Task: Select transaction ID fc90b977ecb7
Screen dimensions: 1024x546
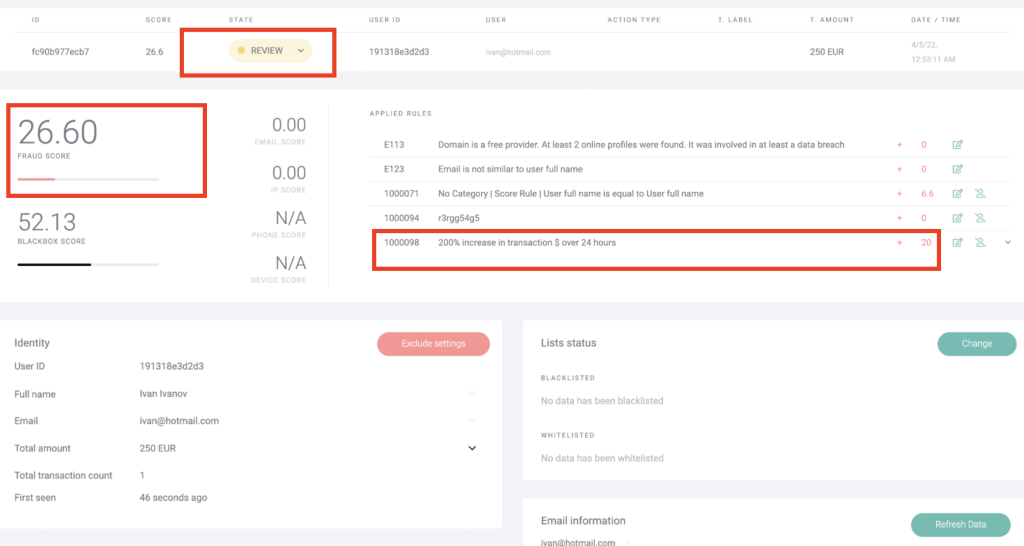Action: pos(60,52)
